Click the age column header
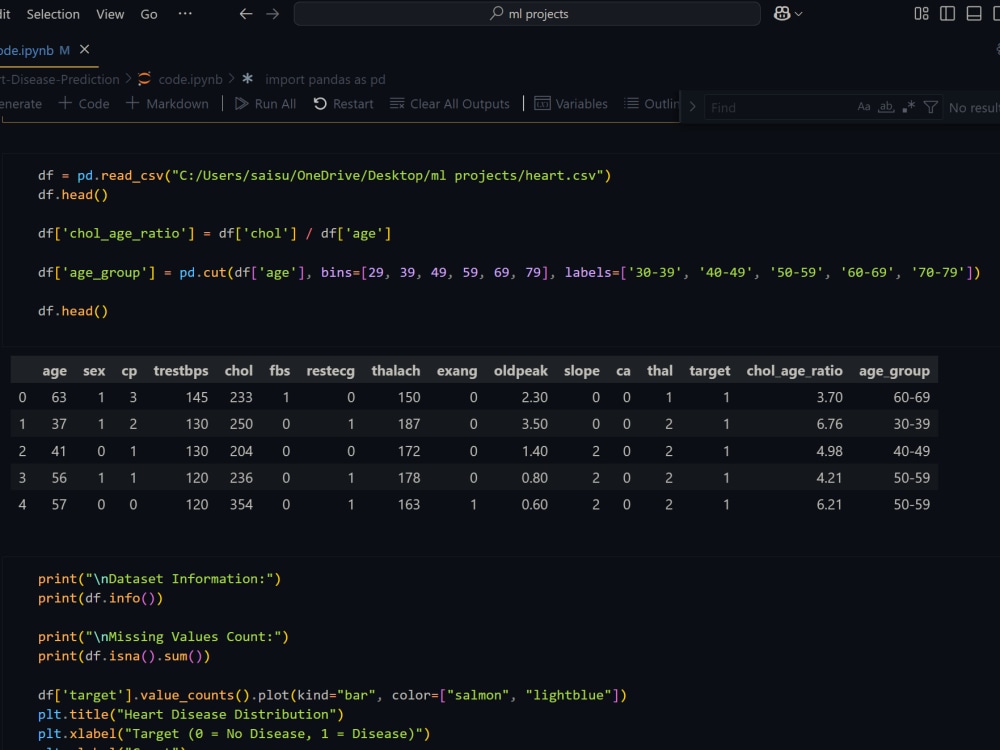This screenshot has height=750, width=1000. click(54, 371)
